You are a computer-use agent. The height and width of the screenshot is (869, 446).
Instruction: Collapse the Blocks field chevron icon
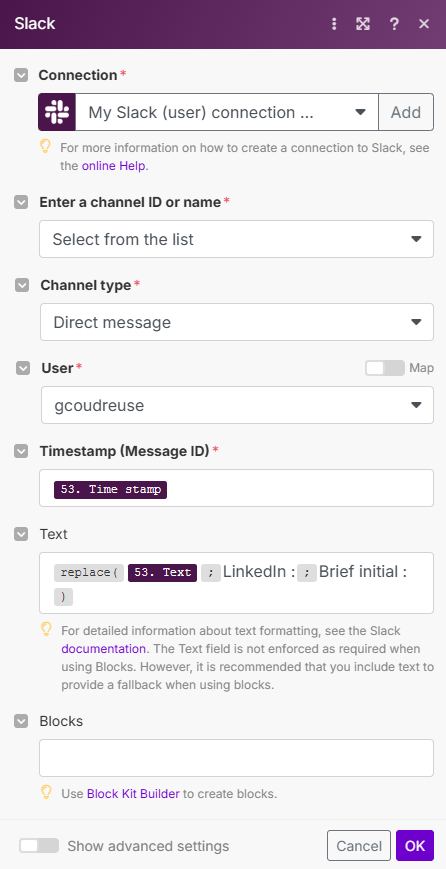click(21, 721)
